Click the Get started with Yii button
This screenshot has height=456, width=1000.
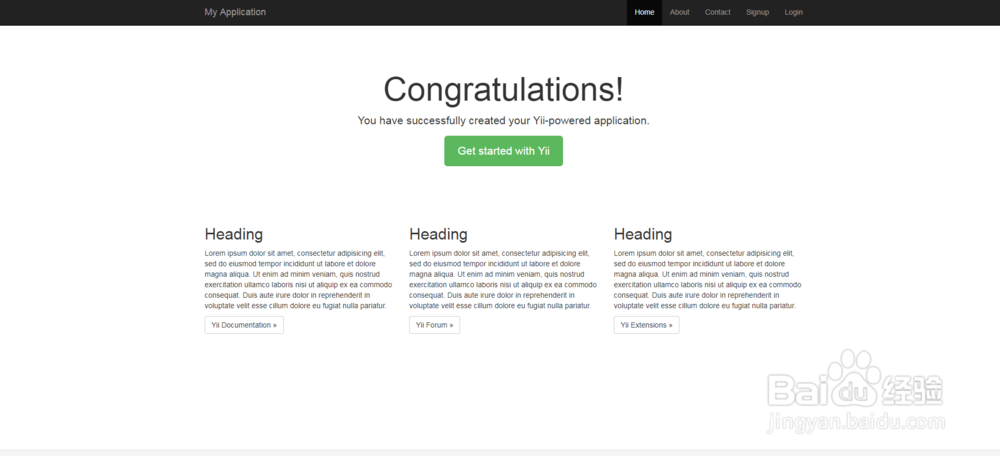tap(503, 151)
